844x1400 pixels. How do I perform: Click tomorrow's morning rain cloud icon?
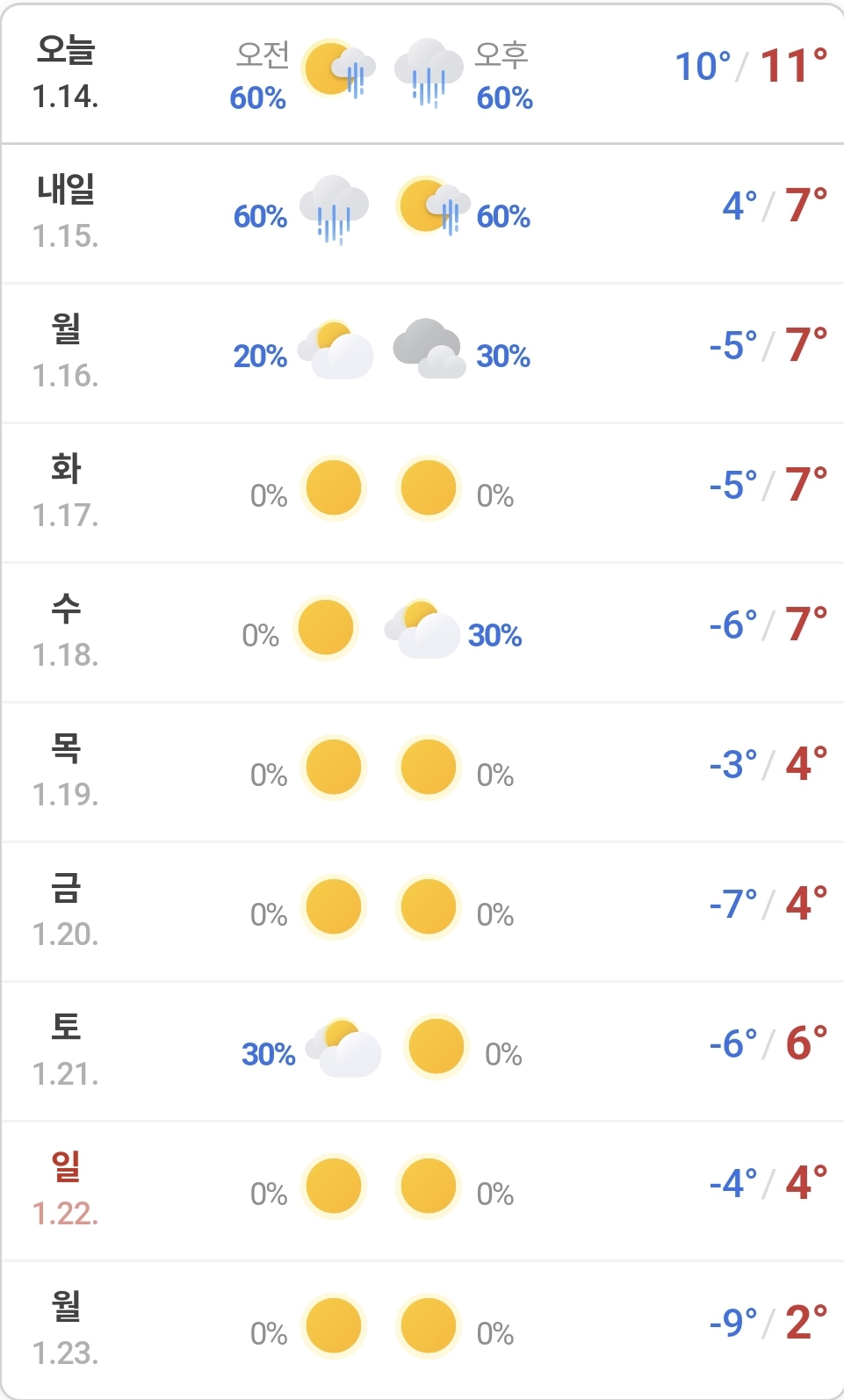(x=334, y=209)
